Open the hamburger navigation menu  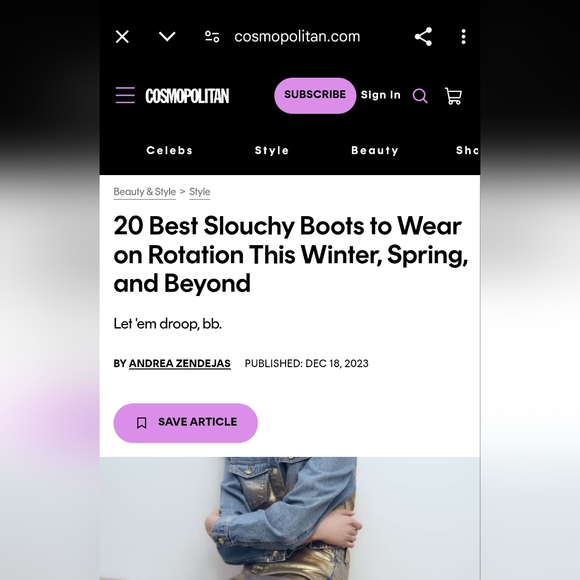point(125,95)
